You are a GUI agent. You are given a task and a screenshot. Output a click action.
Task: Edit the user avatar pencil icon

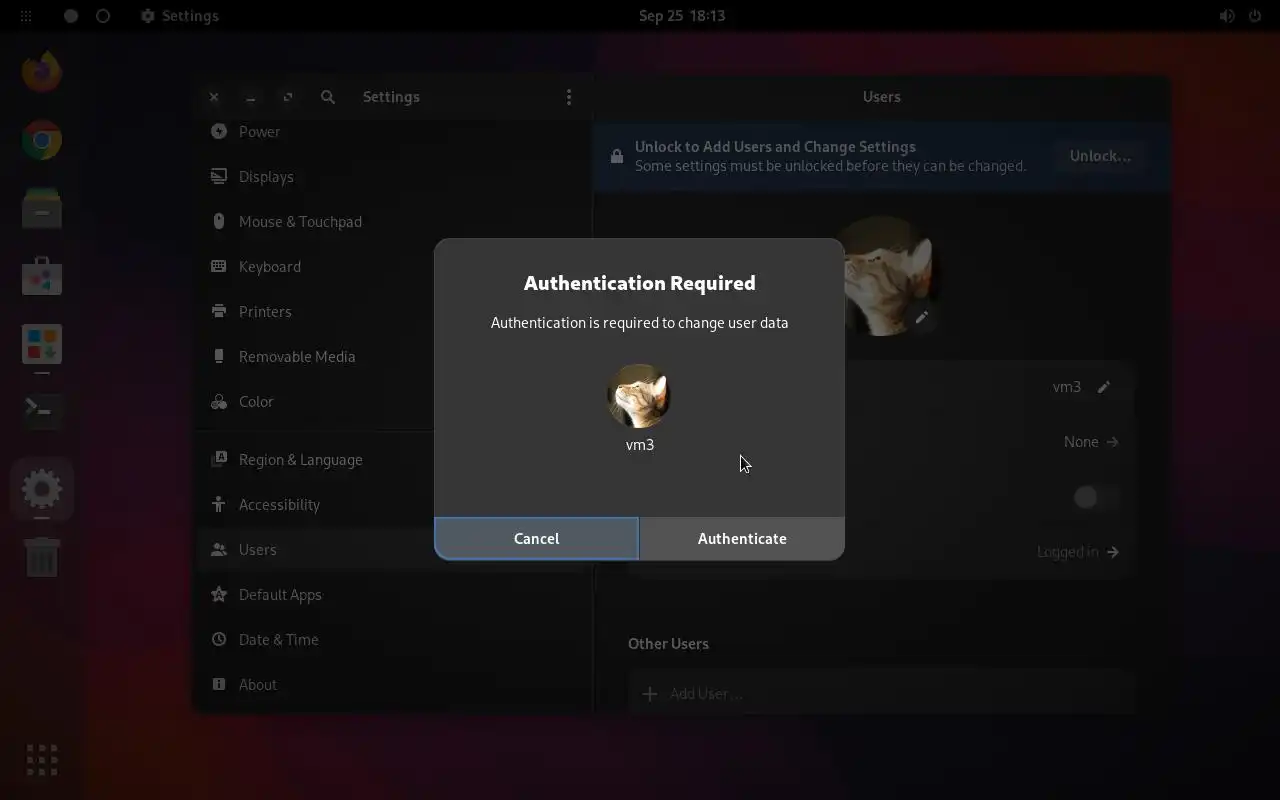click(922, 318)
